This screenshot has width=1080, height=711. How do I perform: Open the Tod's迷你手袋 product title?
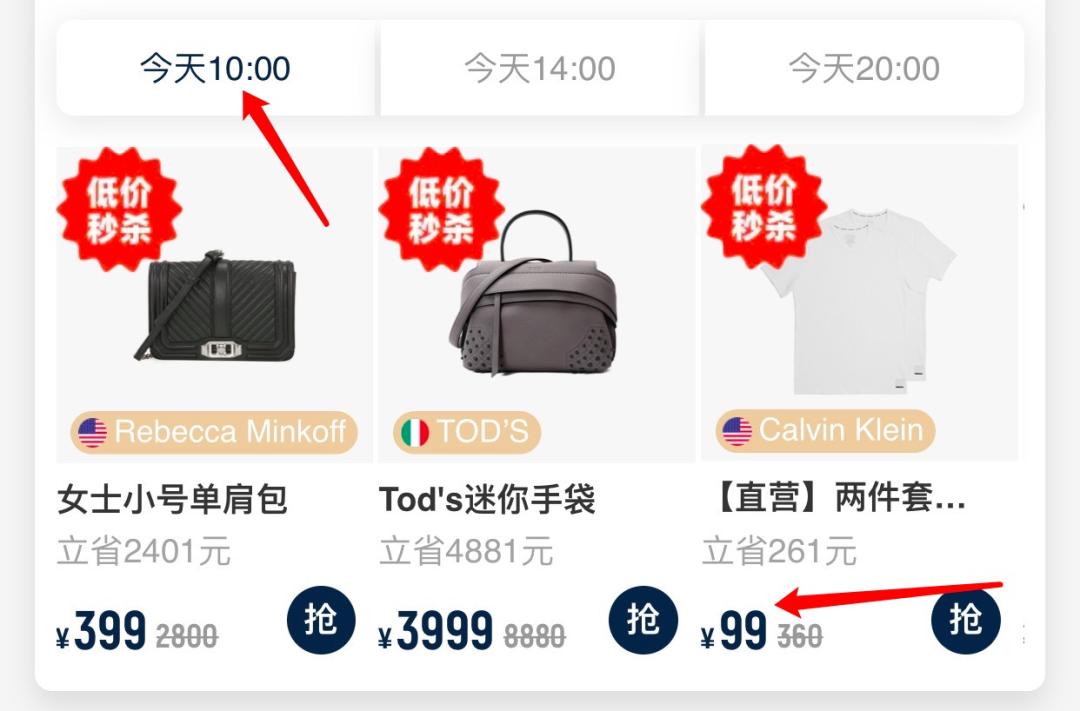487,499
